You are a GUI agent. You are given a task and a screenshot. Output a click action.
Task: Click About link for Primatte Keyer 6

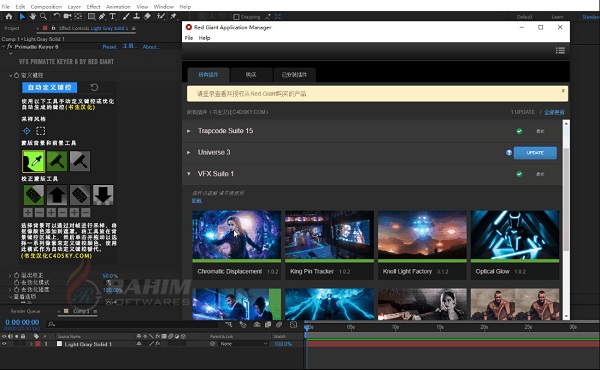tap(151, 47)
